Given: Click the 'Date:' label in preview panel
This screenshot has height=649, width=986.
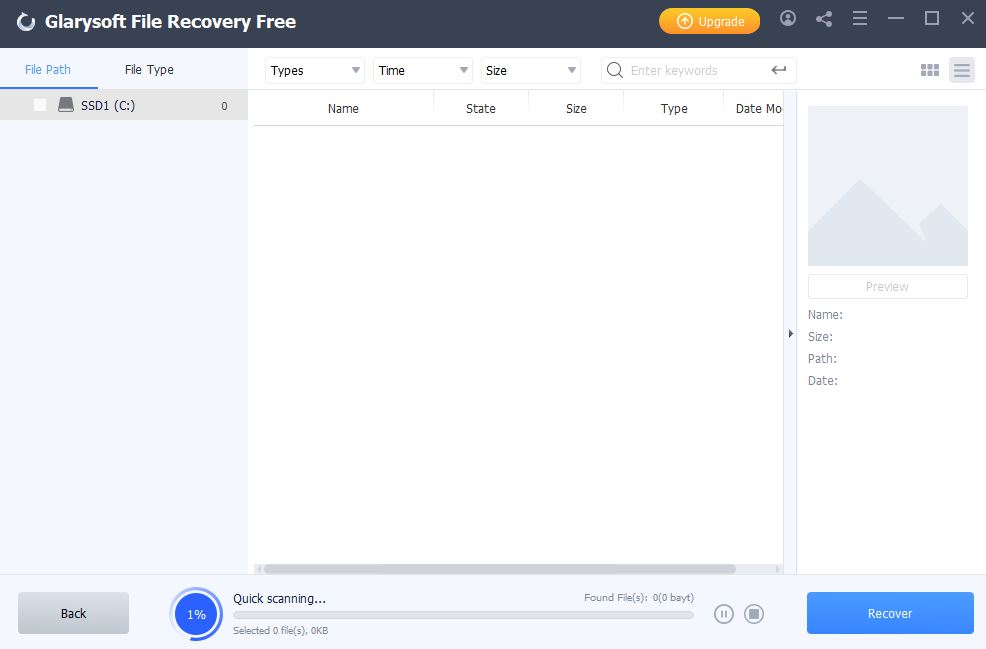Looking at the screenshot, I should 823,380.
